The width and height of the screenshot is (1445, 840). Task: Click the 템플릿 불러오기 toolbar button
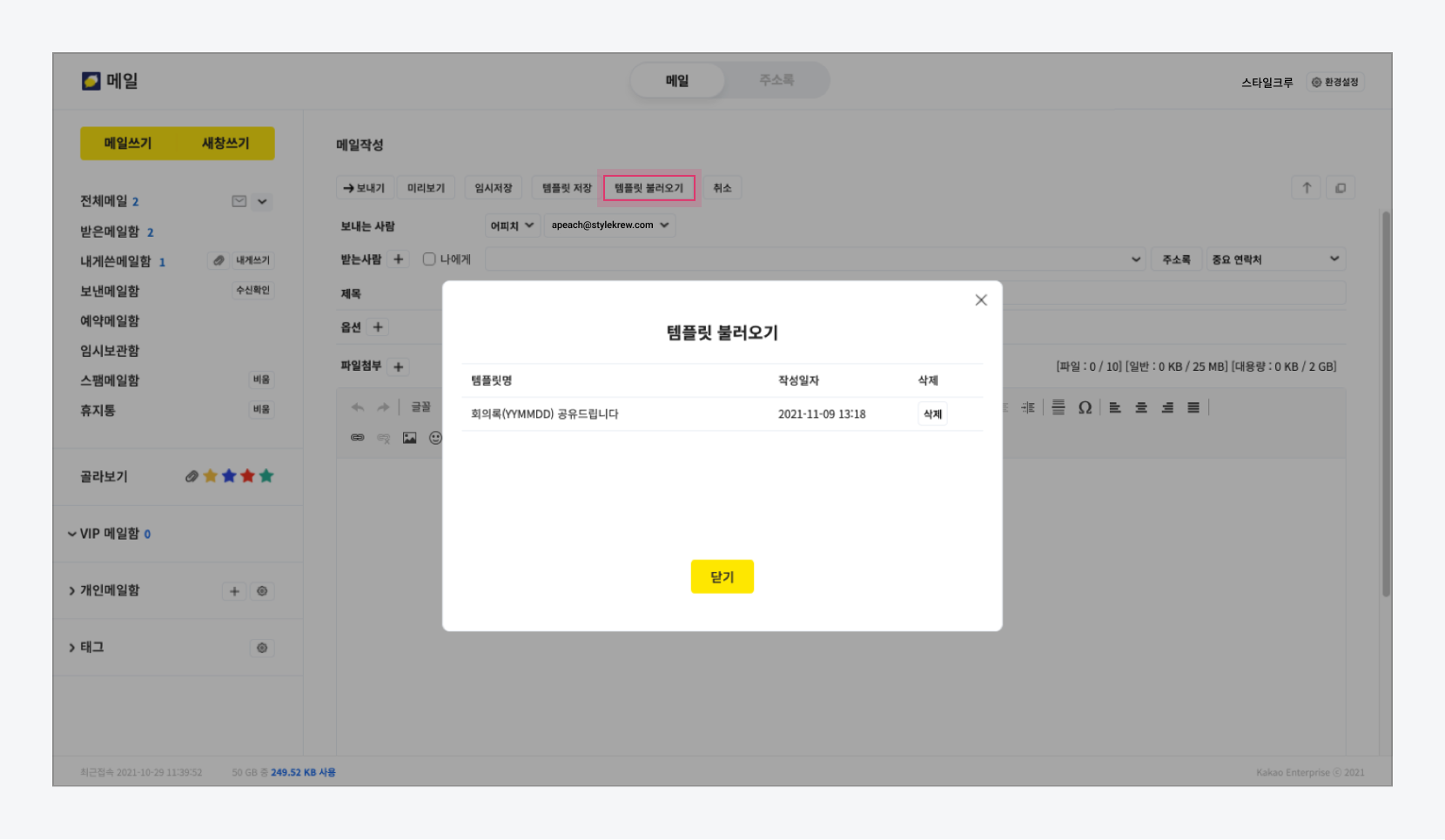649,188
